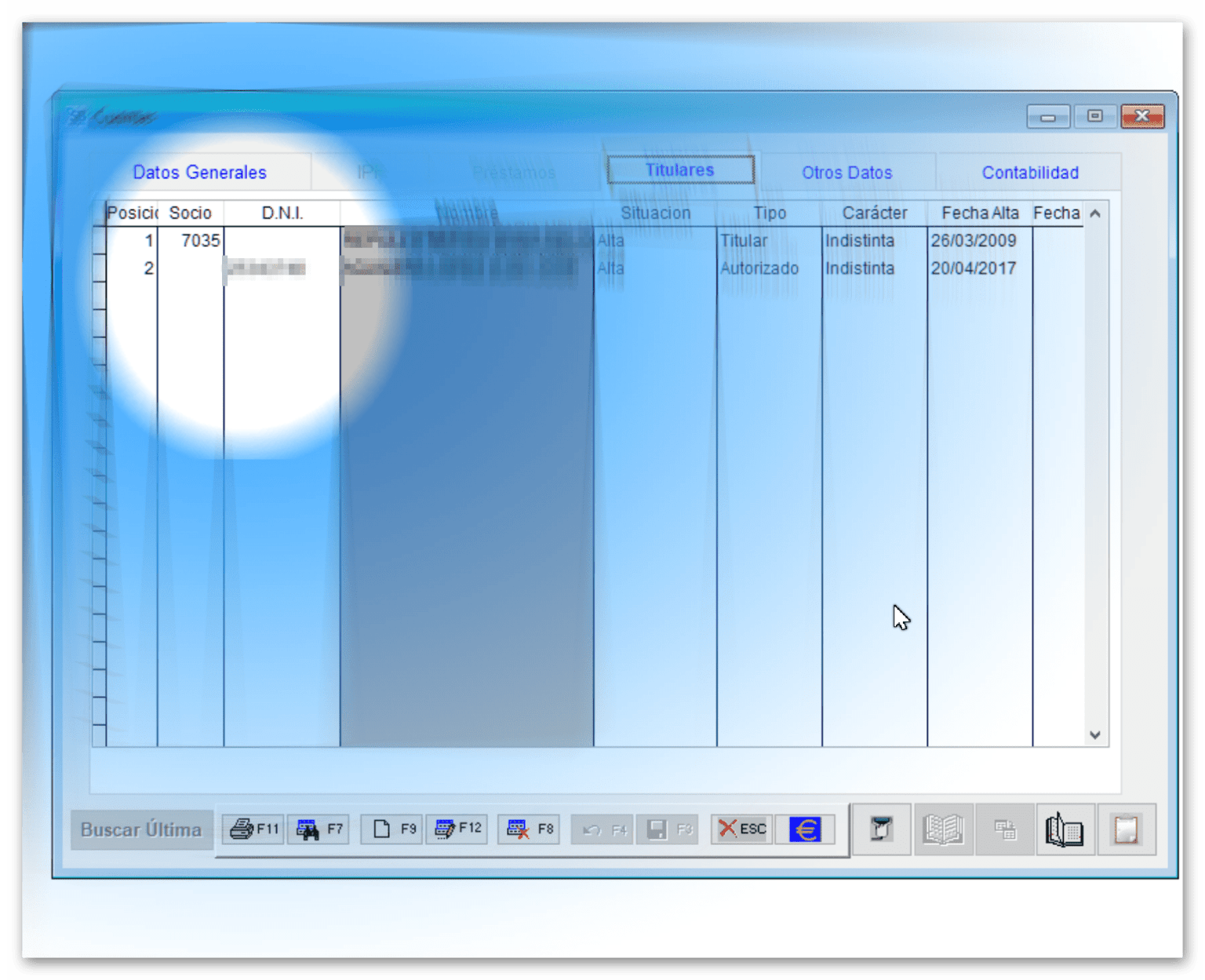
Task: Select the Titulares tab
Action: (680, 170)
